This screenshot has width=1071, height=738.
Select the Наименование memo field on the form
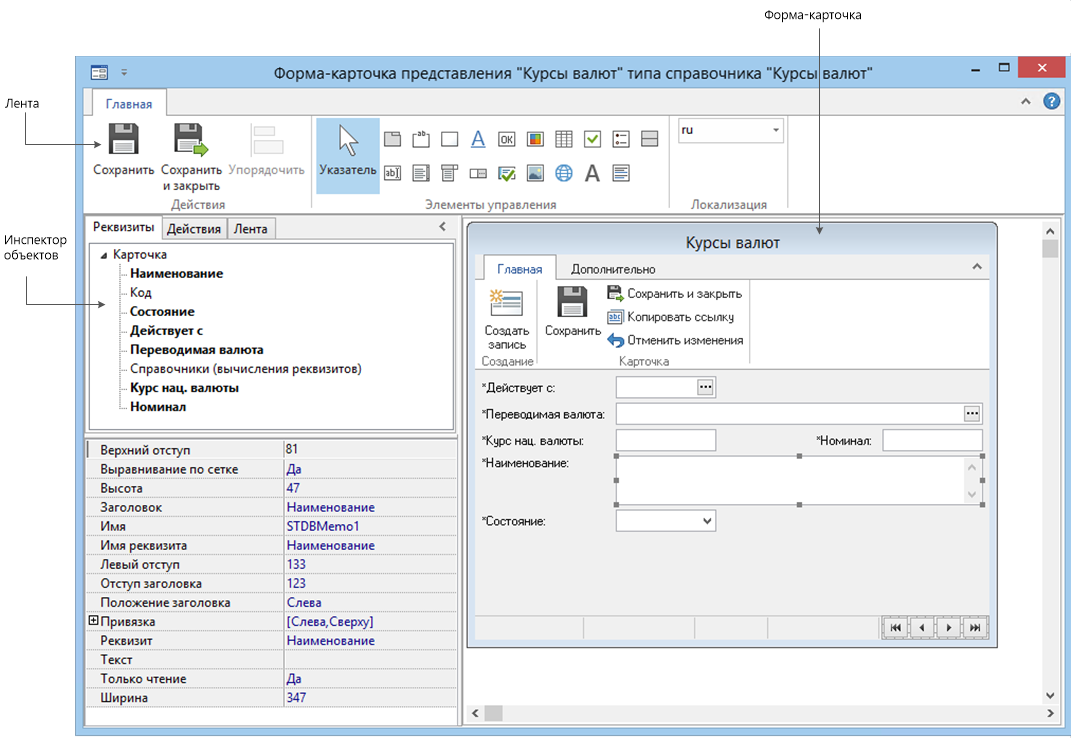pos(799,480)
